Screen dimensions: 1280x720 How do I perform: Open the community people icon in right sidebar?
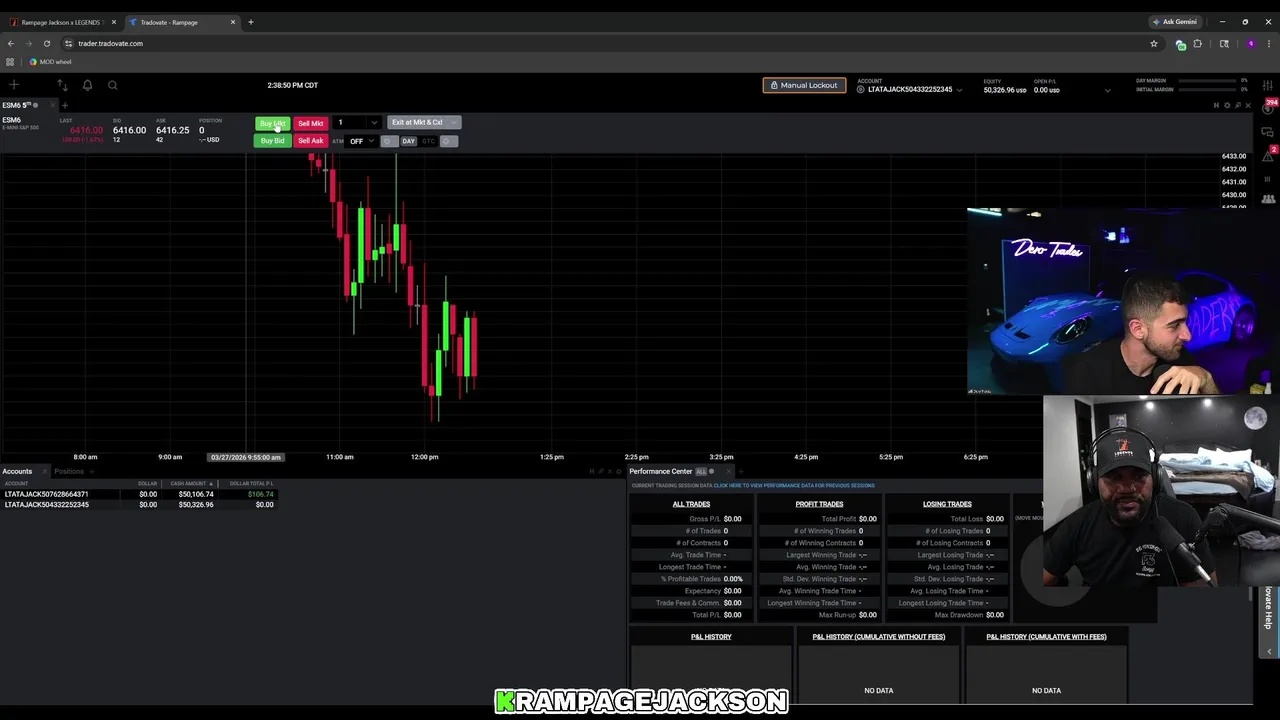point(1269,198)
